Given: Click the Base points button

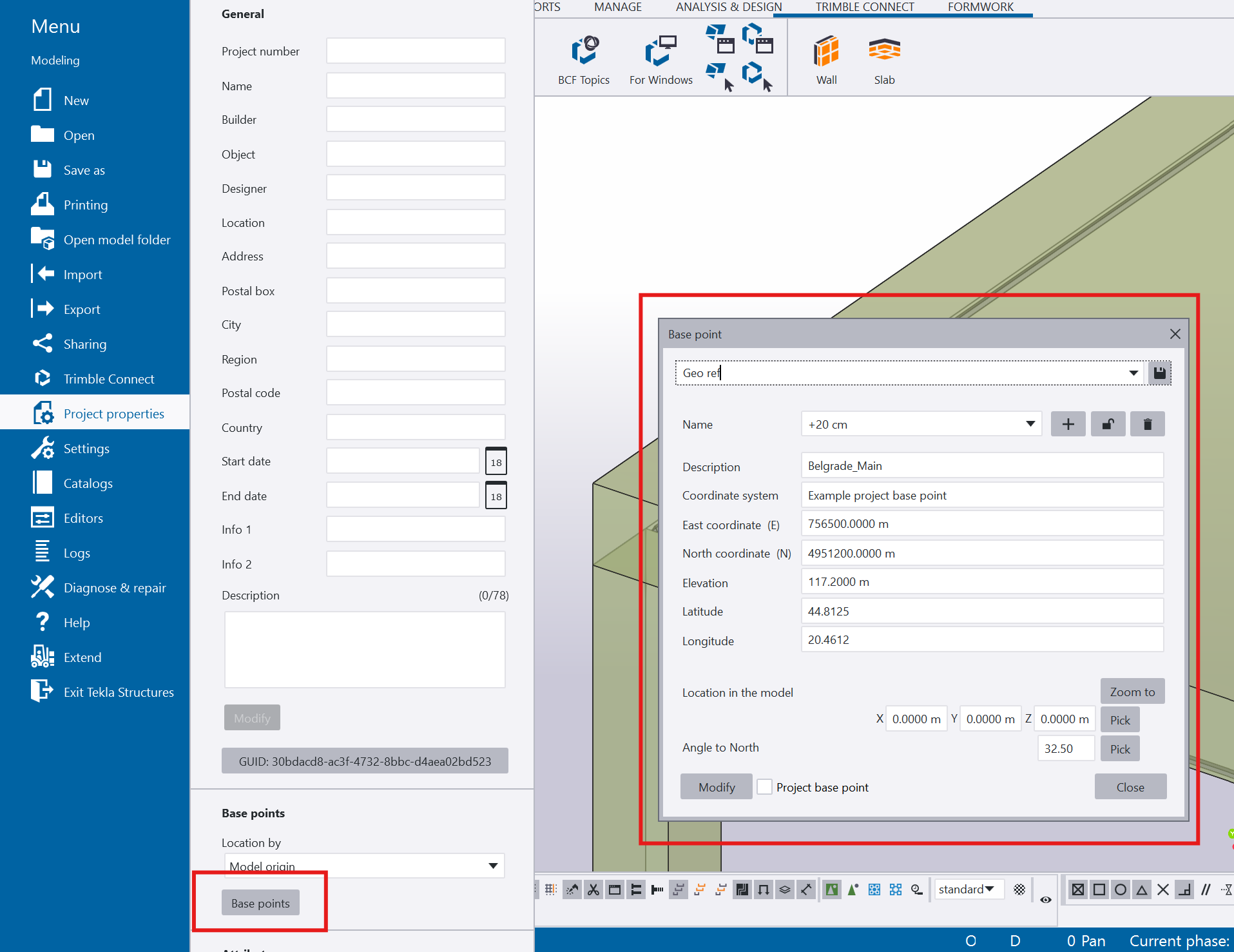Looking at the screenshot, I should tap(260, 903).
